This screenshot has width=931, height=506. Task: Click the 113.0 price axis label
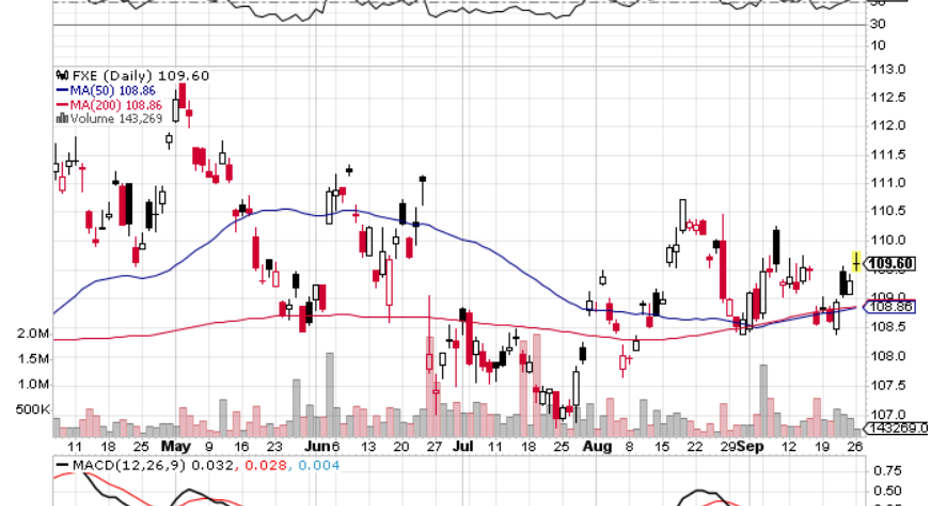tap(889, 69)
